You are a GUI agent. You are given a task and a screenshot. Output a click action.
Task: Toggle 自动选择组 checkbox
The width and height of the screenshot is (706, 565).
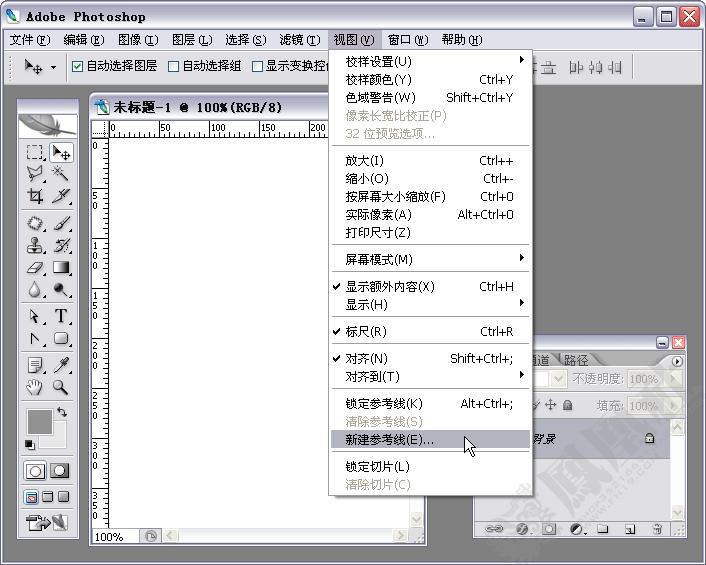click(x=173, y=67)
